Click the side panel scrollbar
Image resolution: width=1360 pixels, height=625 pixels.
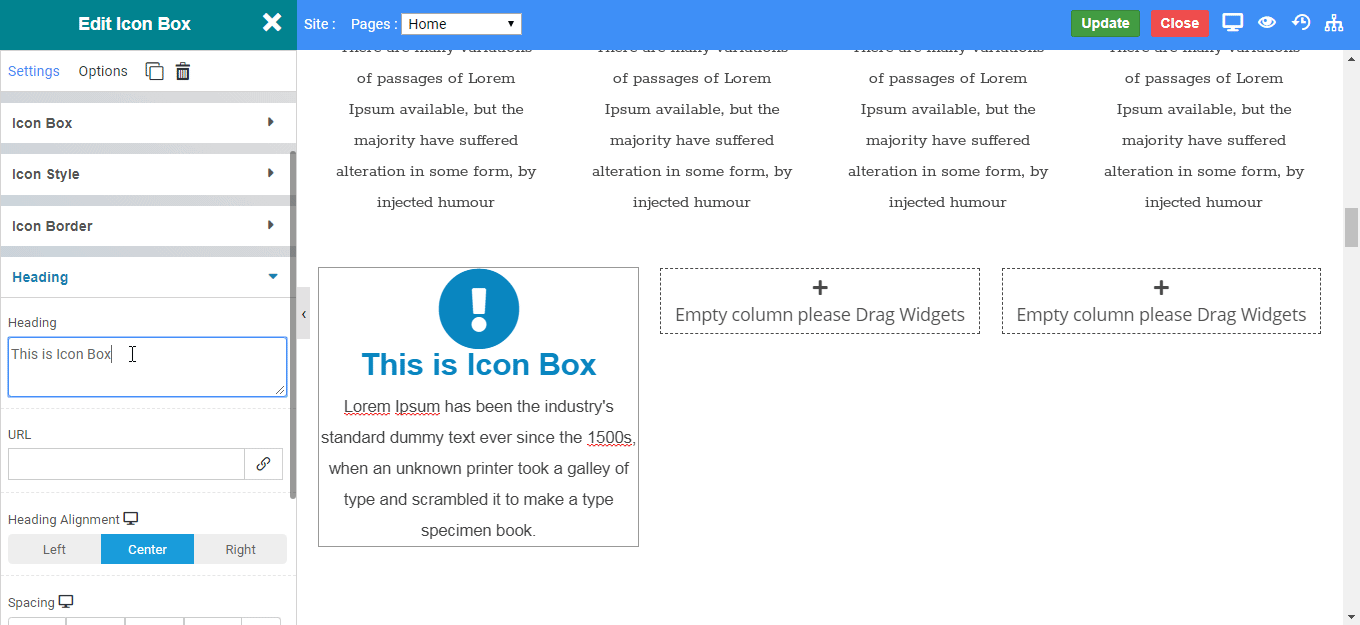pyautogui.click(x=293, y=325)
